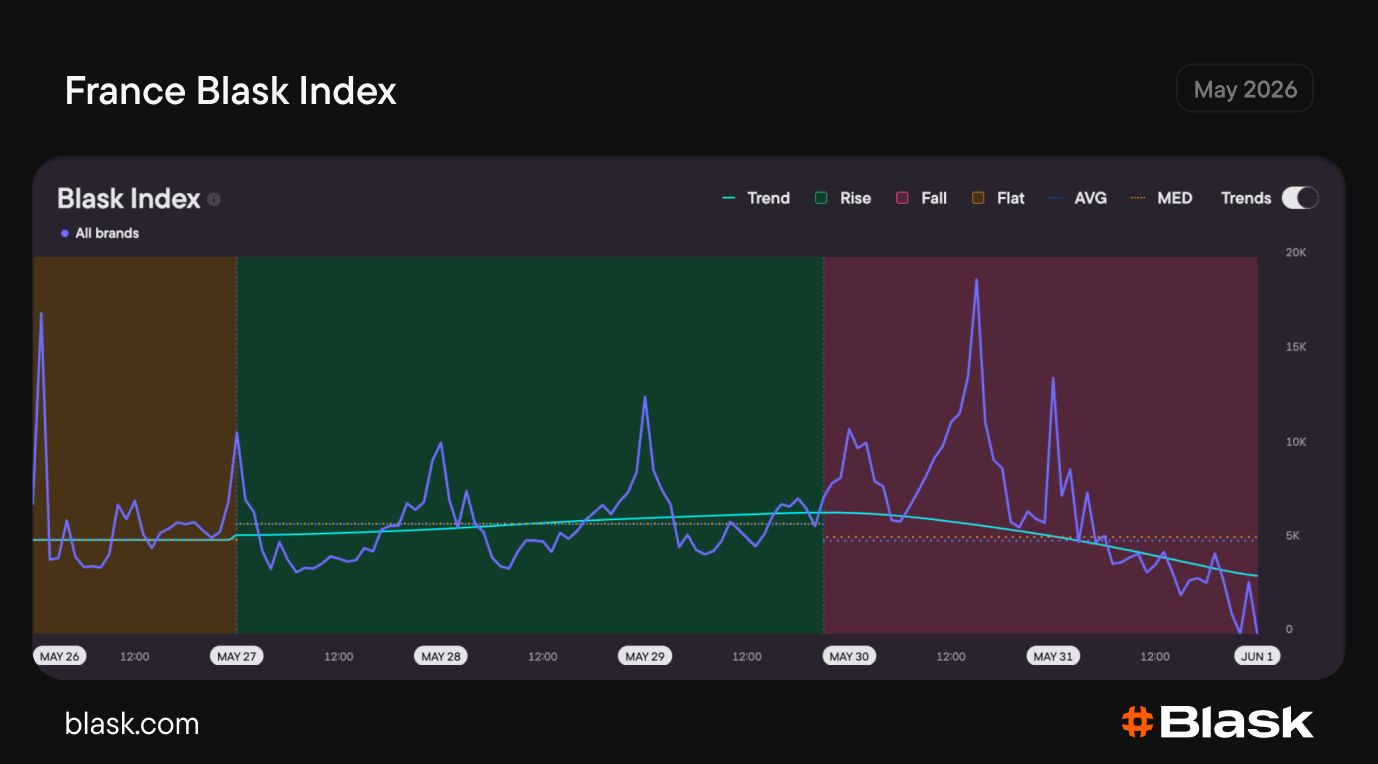Click the 10K y-axis label
Viewport: 1378px width, 764px height.
point(1296,442)
